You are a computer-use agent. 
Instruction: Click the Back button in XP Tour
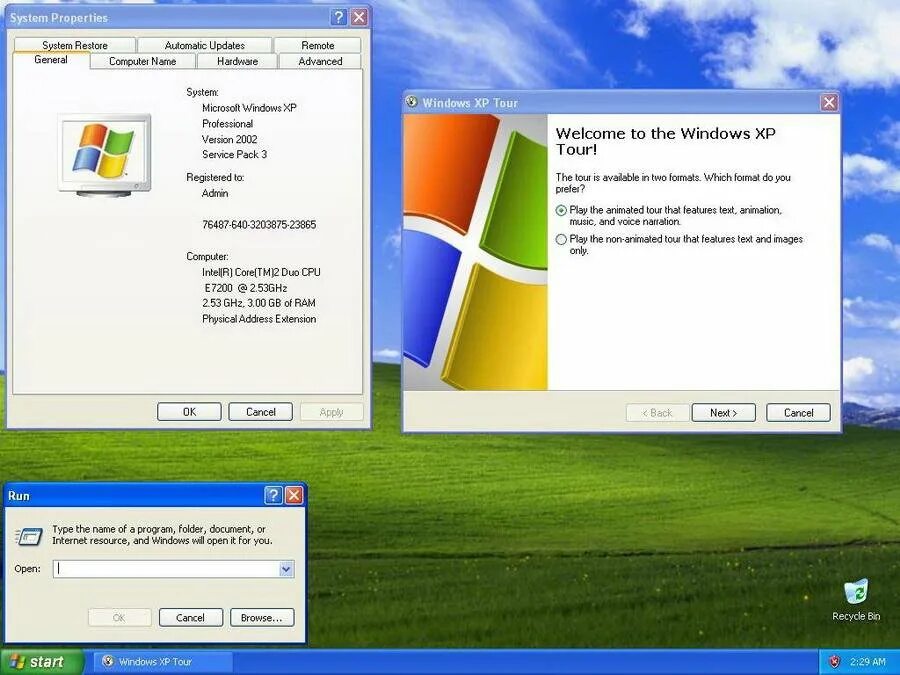[x=657, y=413]
